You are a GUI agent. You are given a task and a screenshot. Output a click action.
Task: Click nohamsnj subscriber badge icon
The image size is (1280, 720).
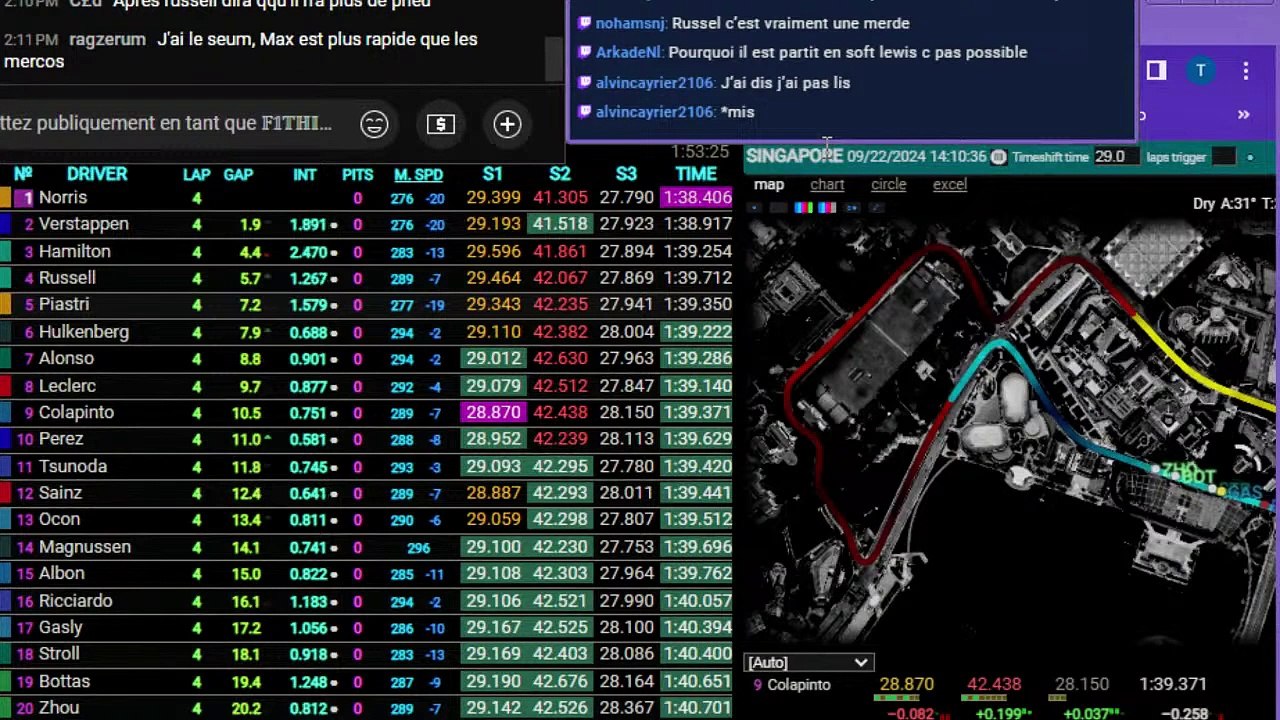(585, 23)
